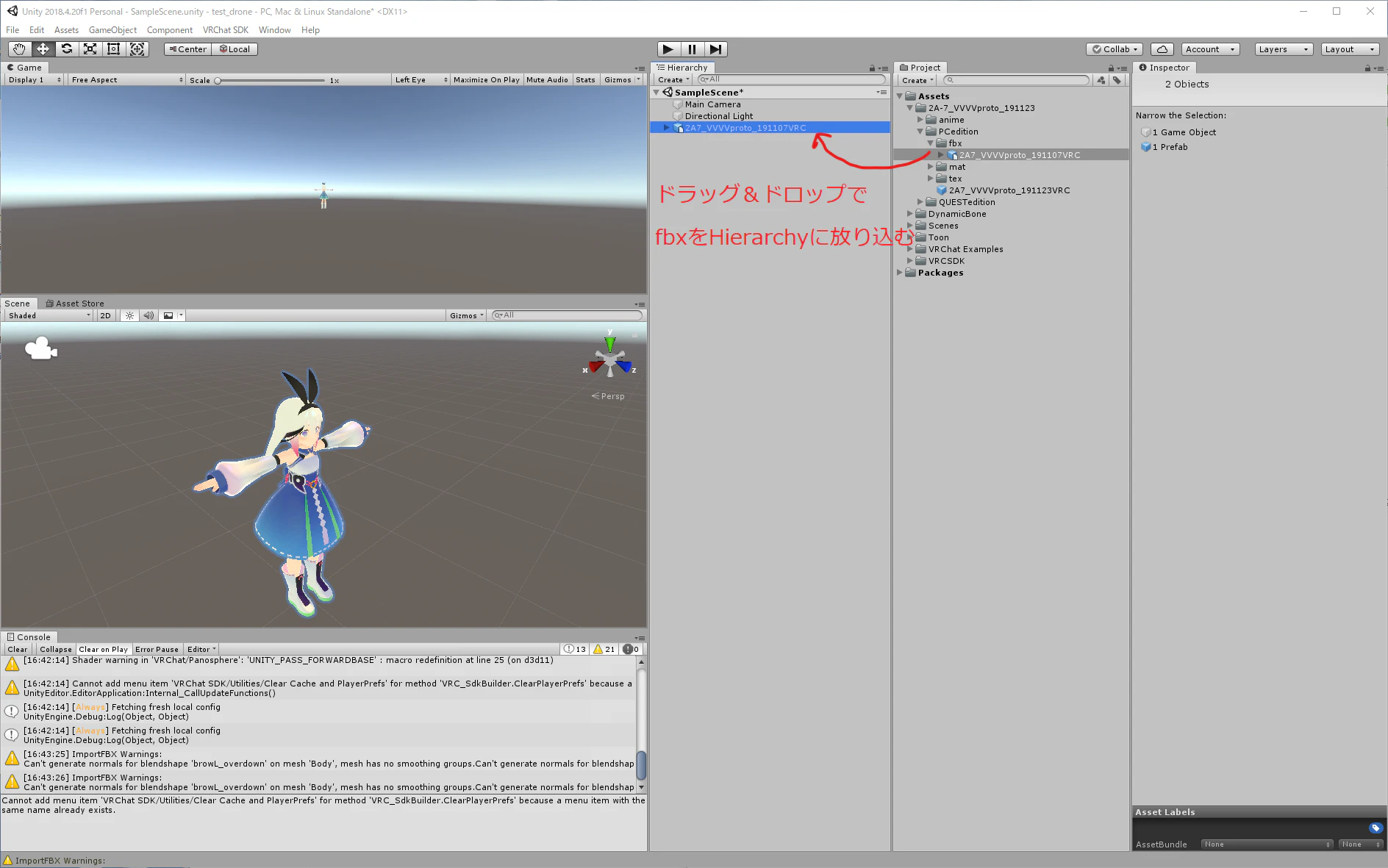
Task: Click Asset Labels tag icon
Action: click(1376, 828)
